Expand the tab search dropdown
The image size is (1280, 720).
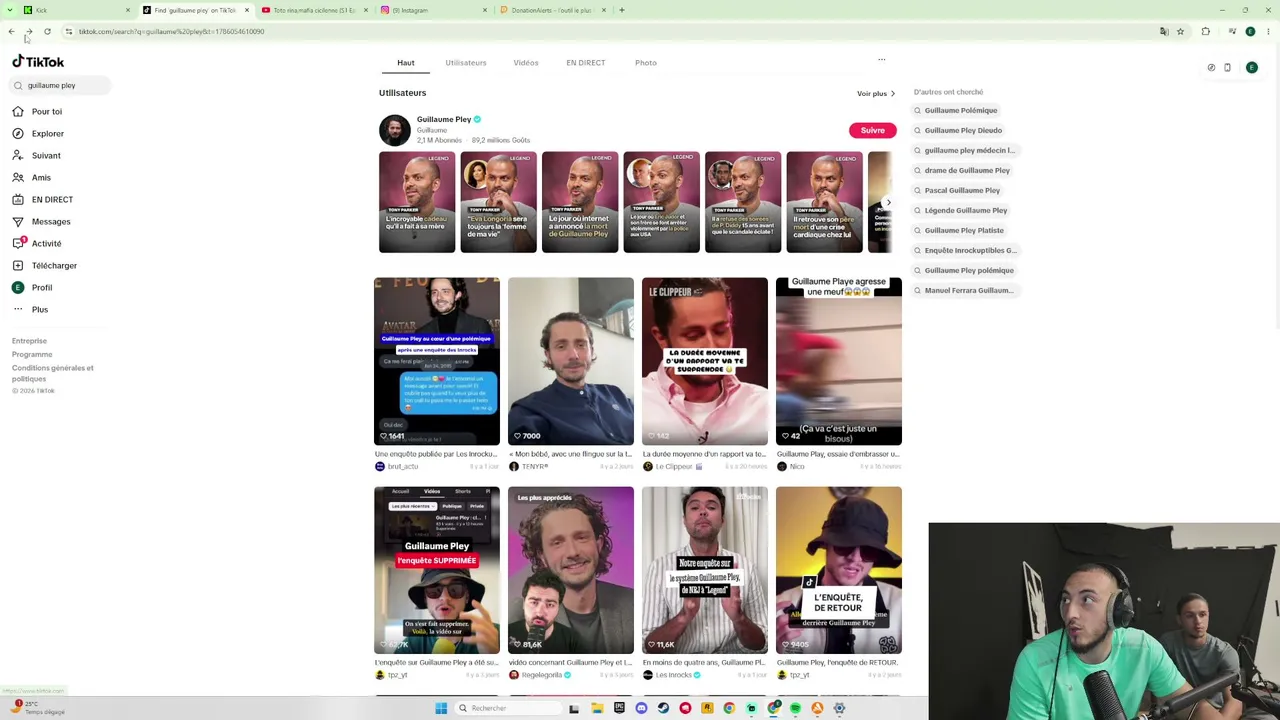click(10, 10)
